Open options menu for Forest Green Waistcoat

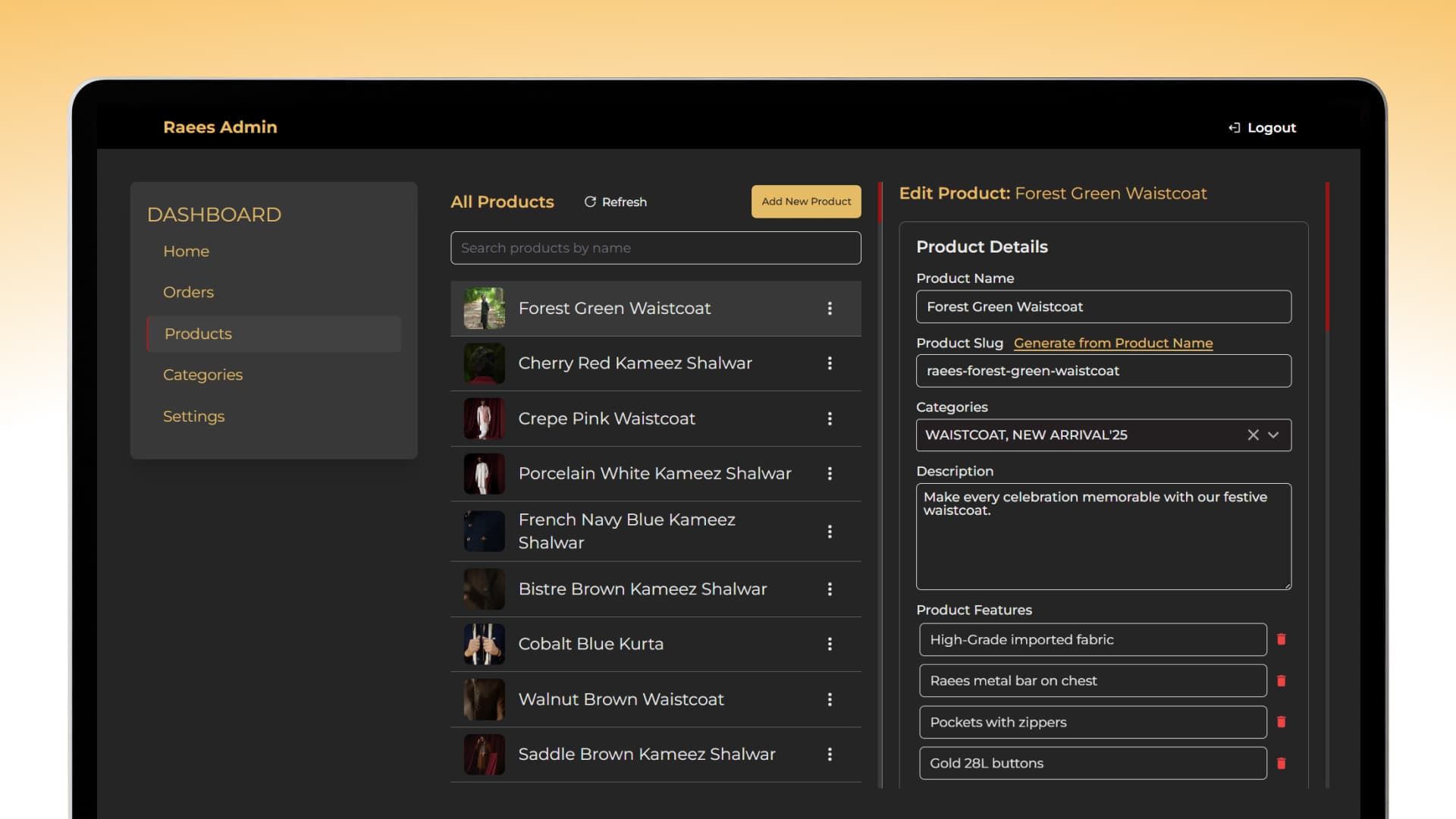[830, 309]
